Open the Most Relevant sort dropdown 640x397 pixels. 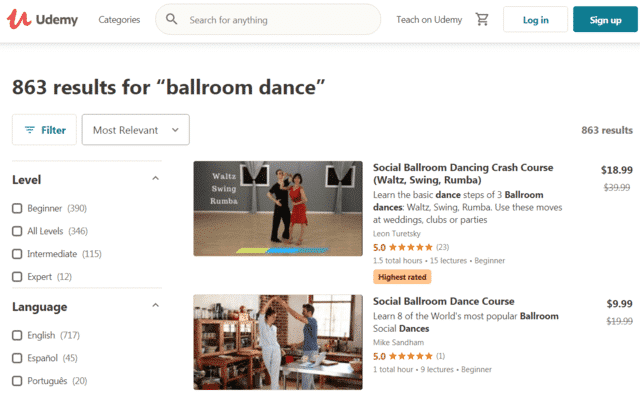point(136,130)
